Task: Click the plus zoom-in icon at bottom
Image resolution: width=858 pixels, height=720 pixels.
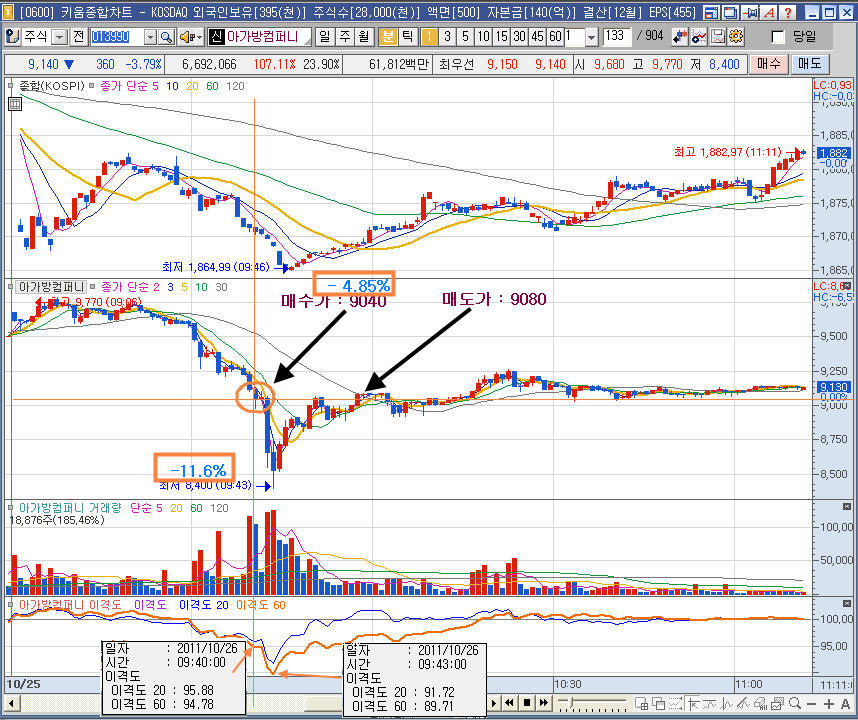Action: tap(829, 704)
